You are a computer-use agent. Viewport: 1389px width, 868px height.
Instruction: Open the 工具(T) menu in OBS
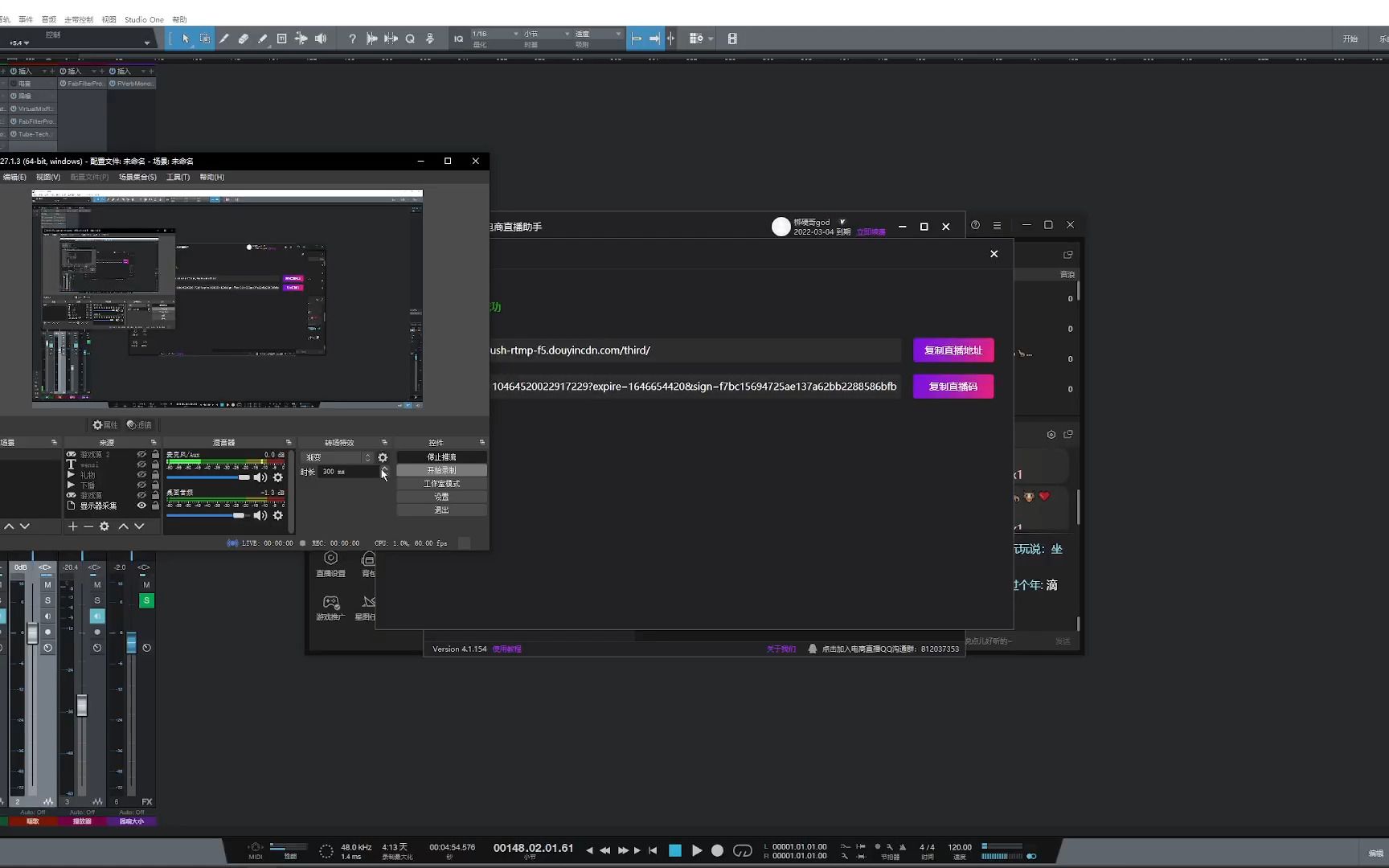point(178,177)
